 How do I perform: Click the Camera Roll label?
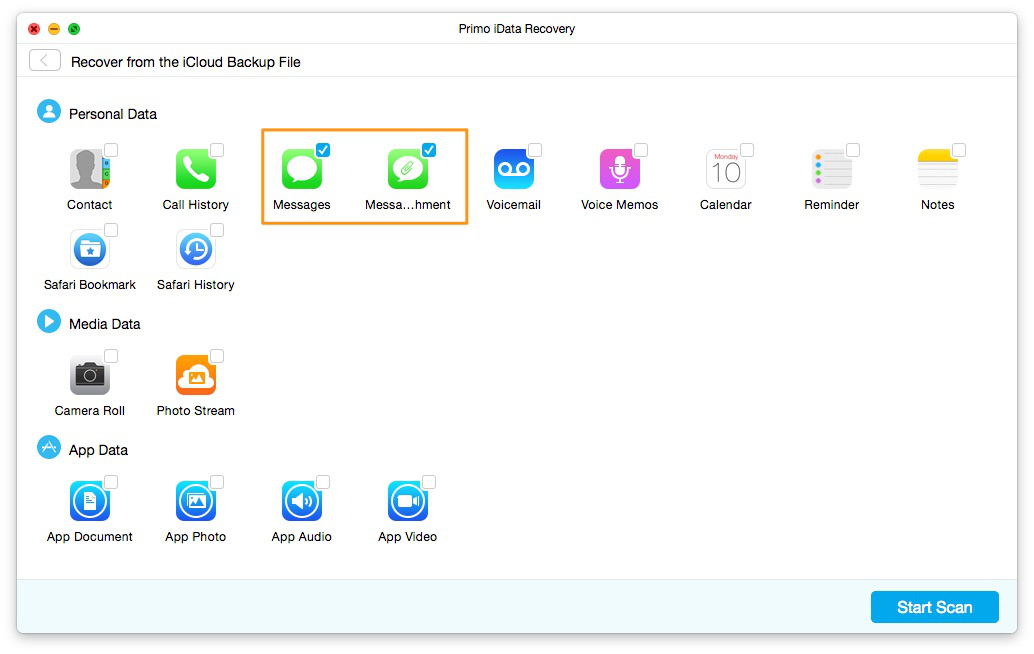tap(90, 410)
